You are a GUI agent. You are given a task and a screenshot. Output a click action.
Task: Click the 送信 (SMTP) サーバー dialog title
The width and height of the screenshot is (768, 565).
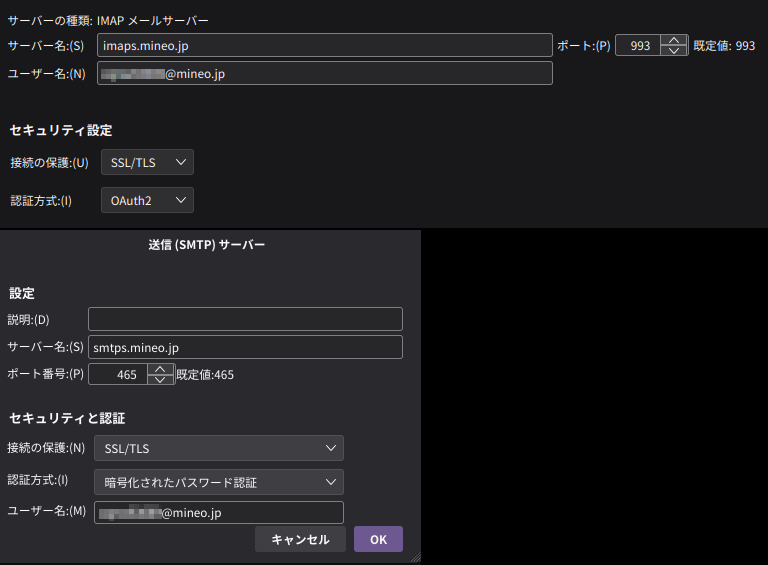coord(207,244)
